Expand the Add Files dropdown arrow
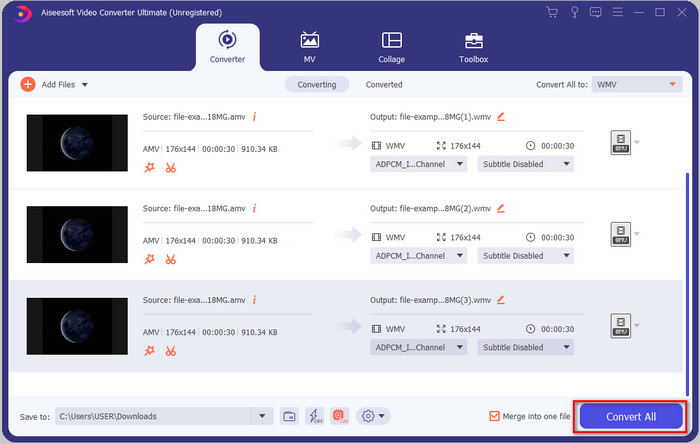Viewport: 700px width, 444px height. tap(85, 85)
